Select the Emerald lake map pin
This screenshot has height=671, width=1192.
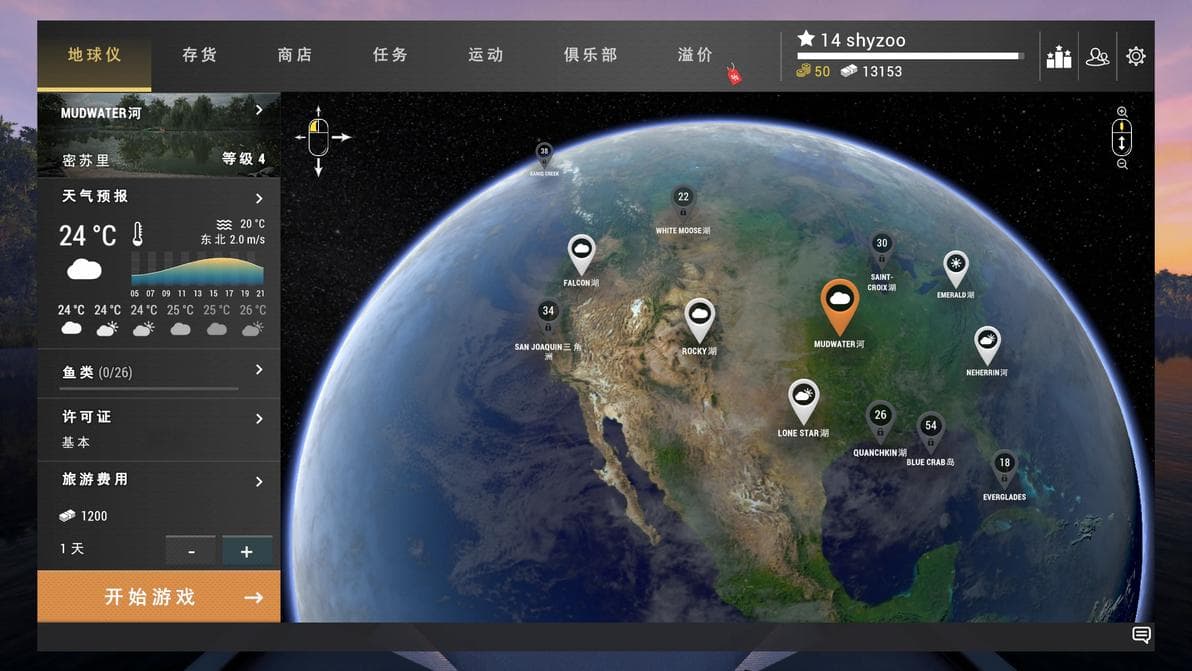tap(956, 268)
